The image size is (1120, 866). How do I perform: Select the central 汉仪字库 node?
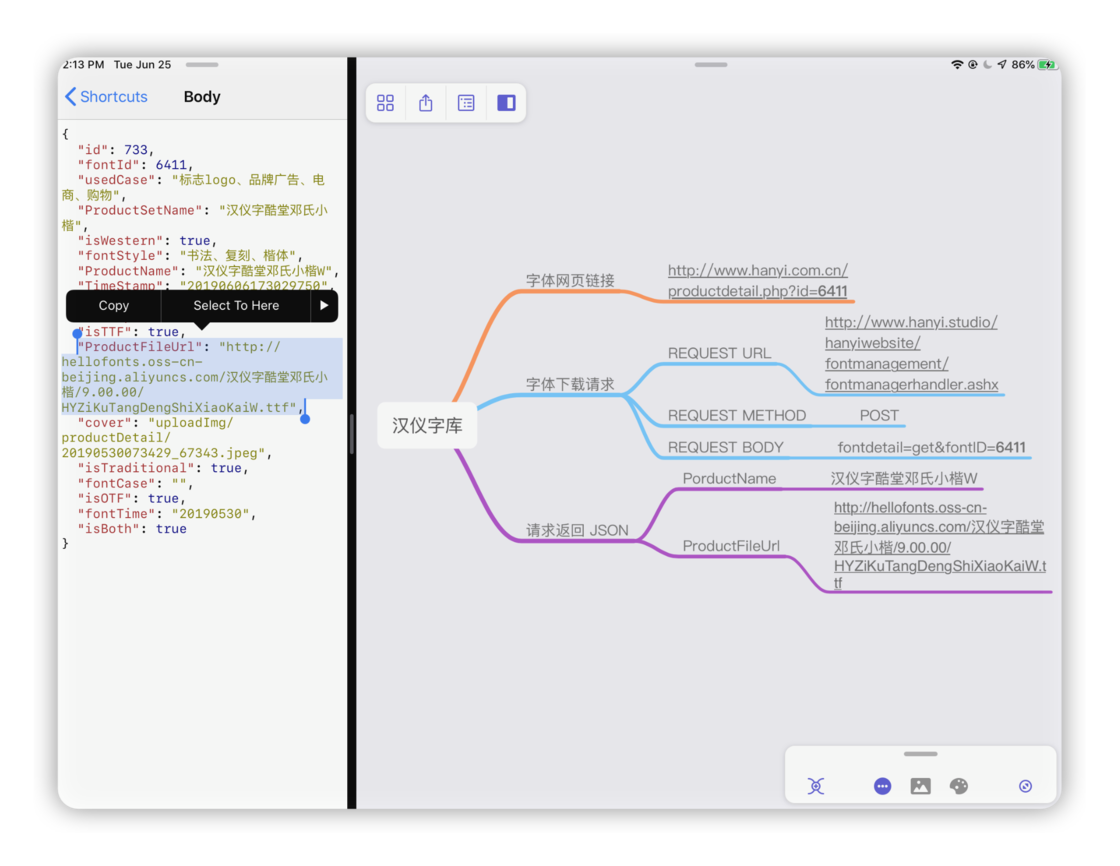(x=427, y=426)
